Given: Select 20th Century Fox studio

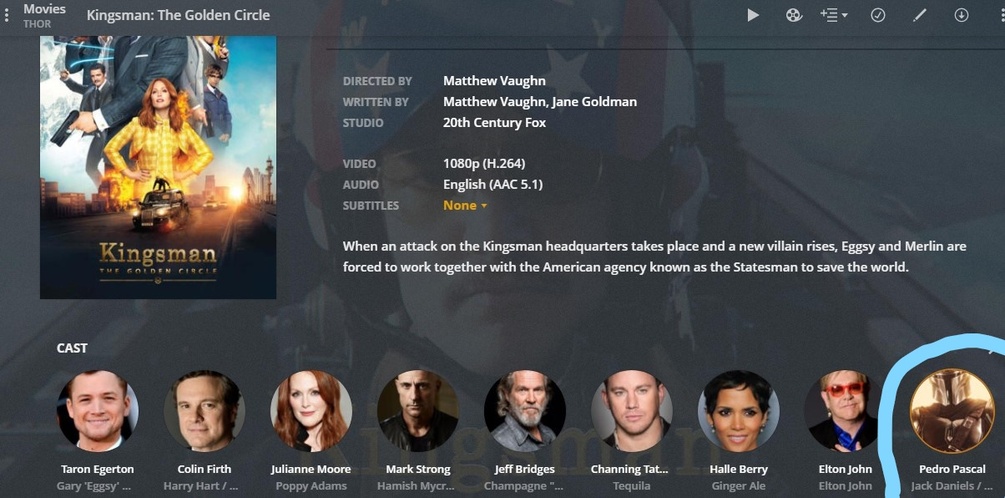Looking at the screenshot, I should pos(494,123).
